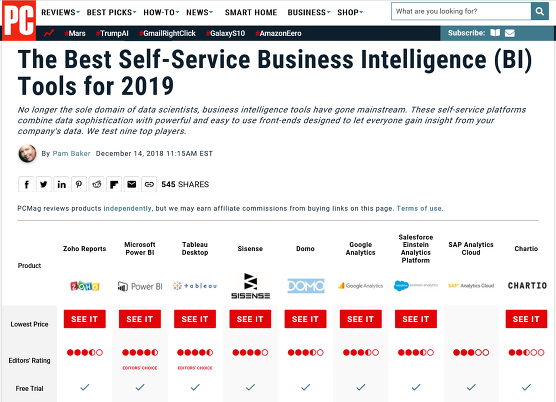Click the 545 Shares counter
The width and height of the screenshot is (556, 402).
(x=185, y=184)
